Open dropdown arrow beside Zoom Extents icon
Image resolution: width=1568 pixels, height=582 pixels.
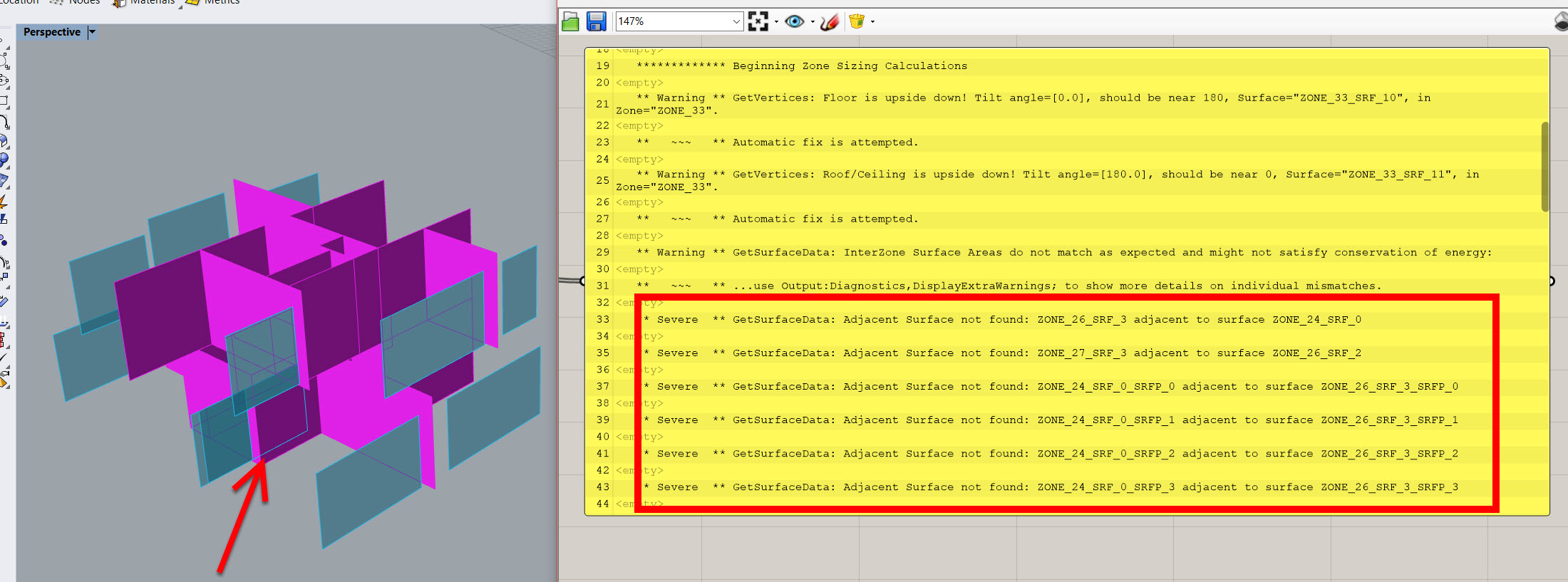pyautogui.click(x=776, y=22)
